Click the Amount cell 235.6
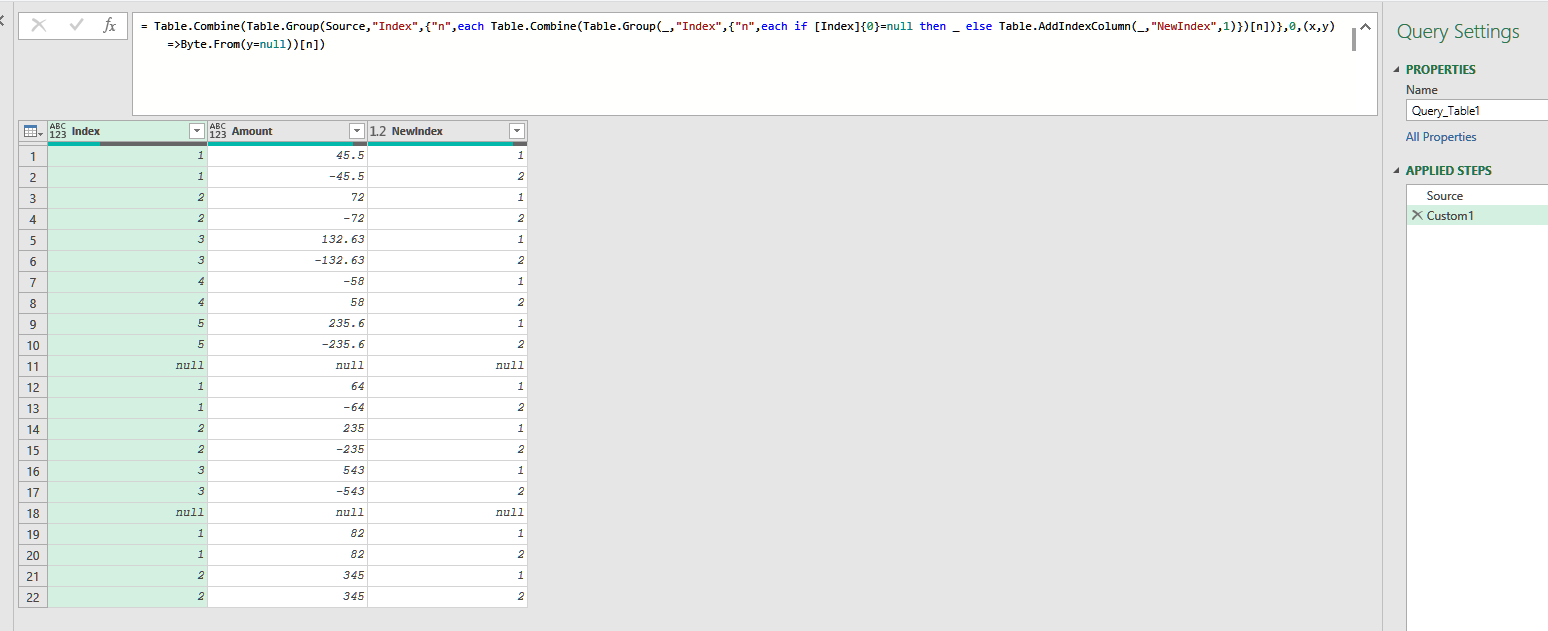 287,323
